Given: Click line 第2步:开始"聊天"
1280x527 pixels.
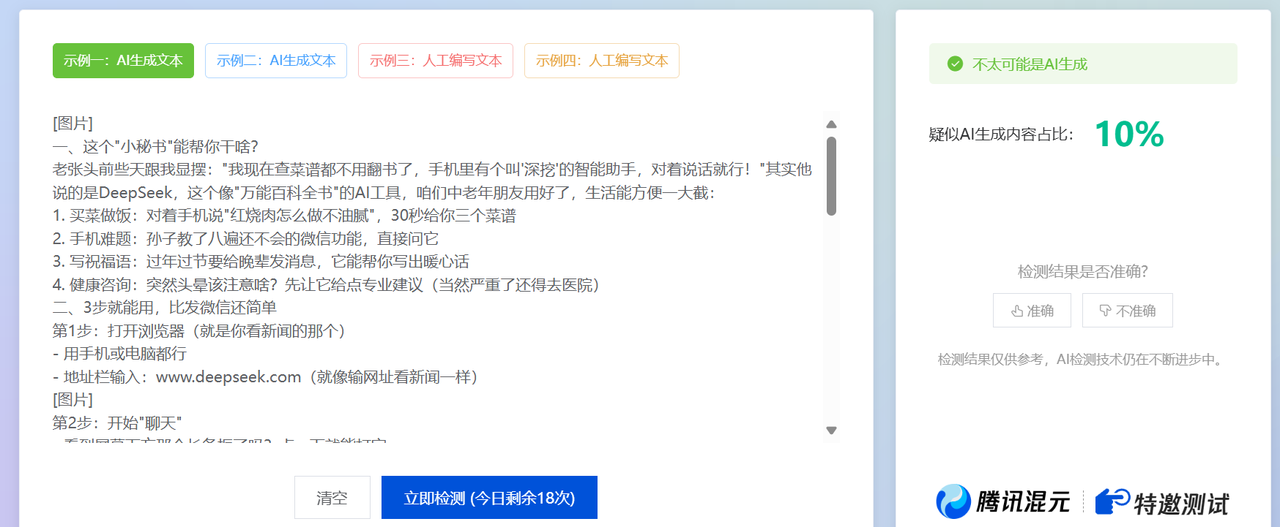Looking at the screenshot, I should 117,423.
